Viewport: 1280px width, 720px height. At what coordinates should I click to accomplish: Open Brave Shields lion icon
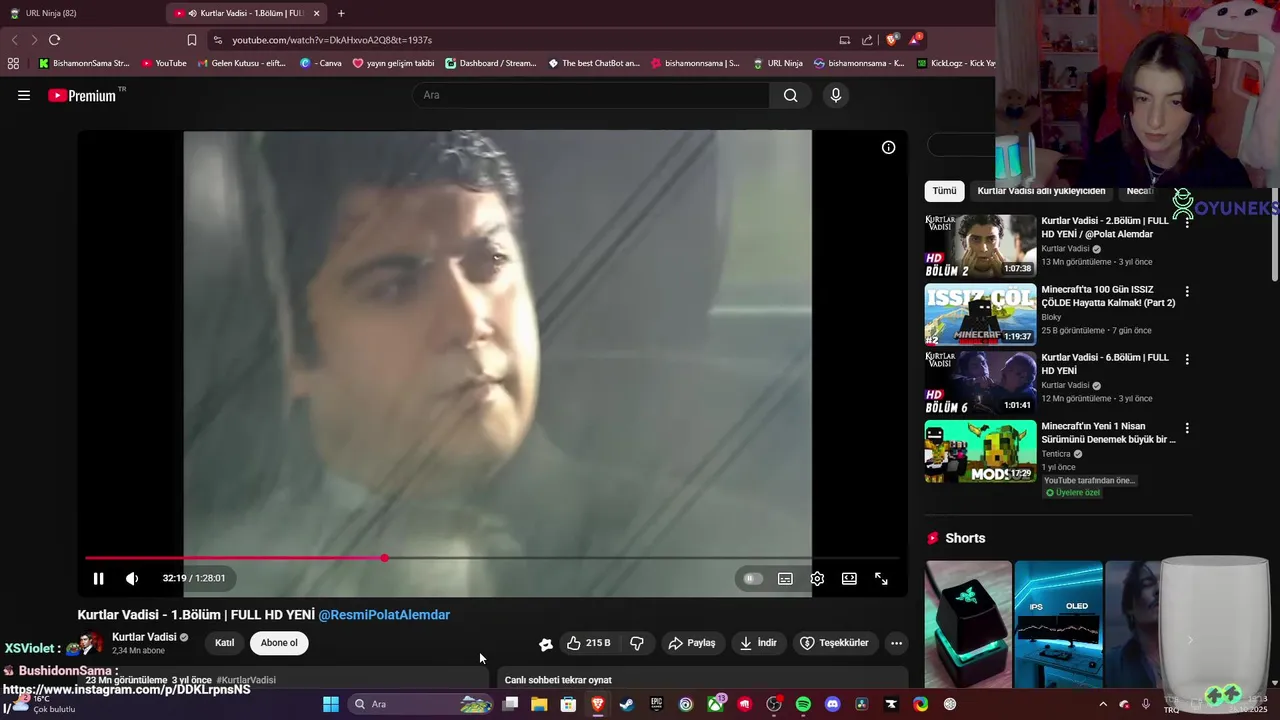(x=892, y=40)
